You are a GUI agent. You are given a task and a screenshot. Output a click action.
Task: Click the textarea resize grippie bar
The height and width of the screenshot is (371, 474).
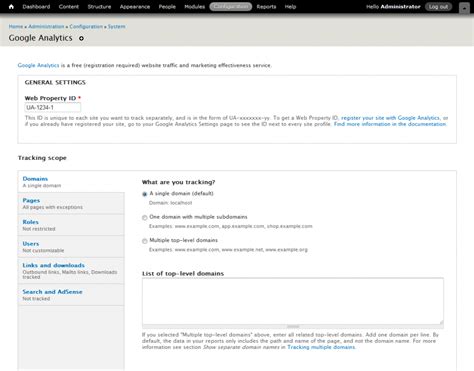[x=293, y=326]
